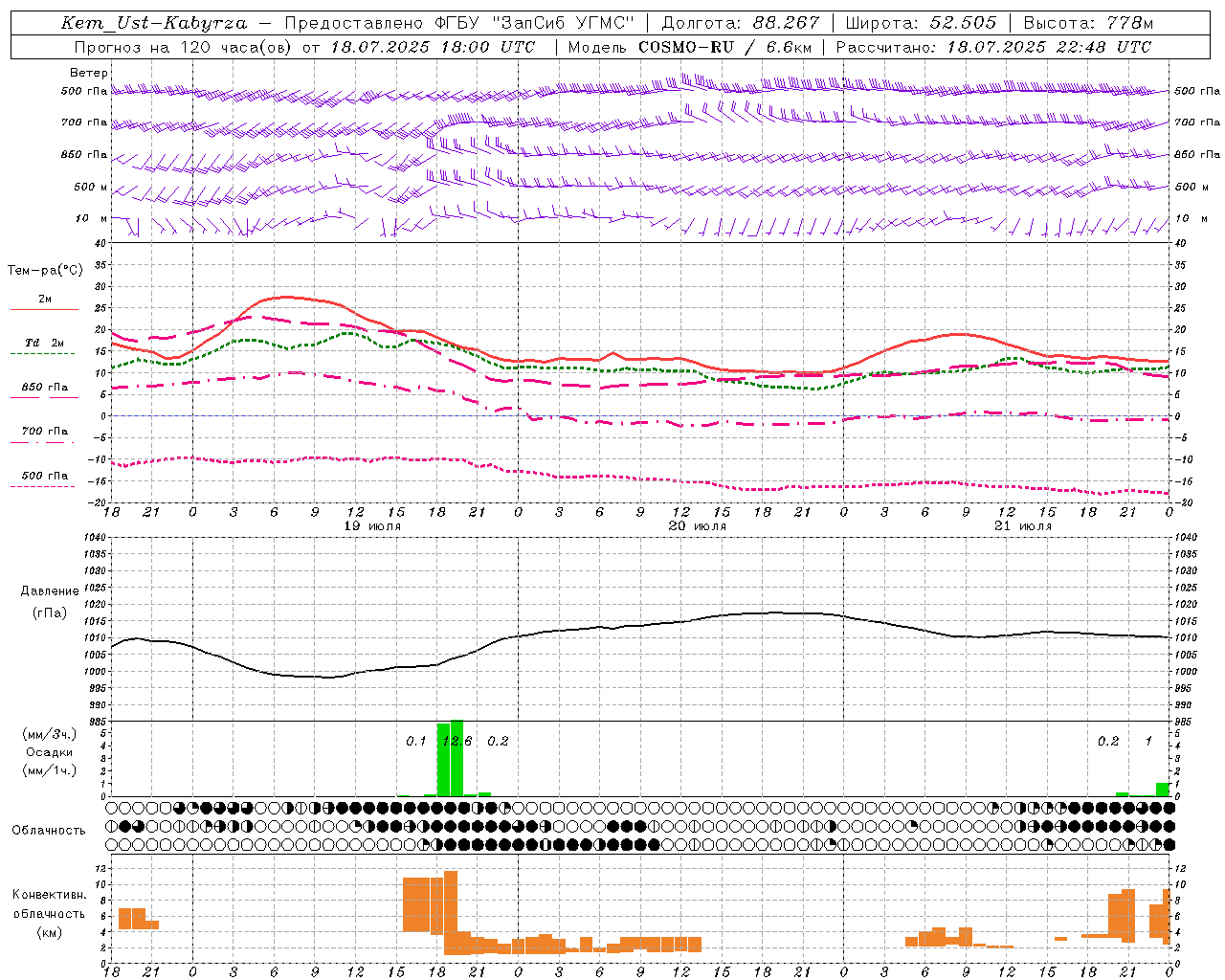Click the "19 июля" date label
Viewport: 1225px width, 980px height.
[x=372, y=526]
